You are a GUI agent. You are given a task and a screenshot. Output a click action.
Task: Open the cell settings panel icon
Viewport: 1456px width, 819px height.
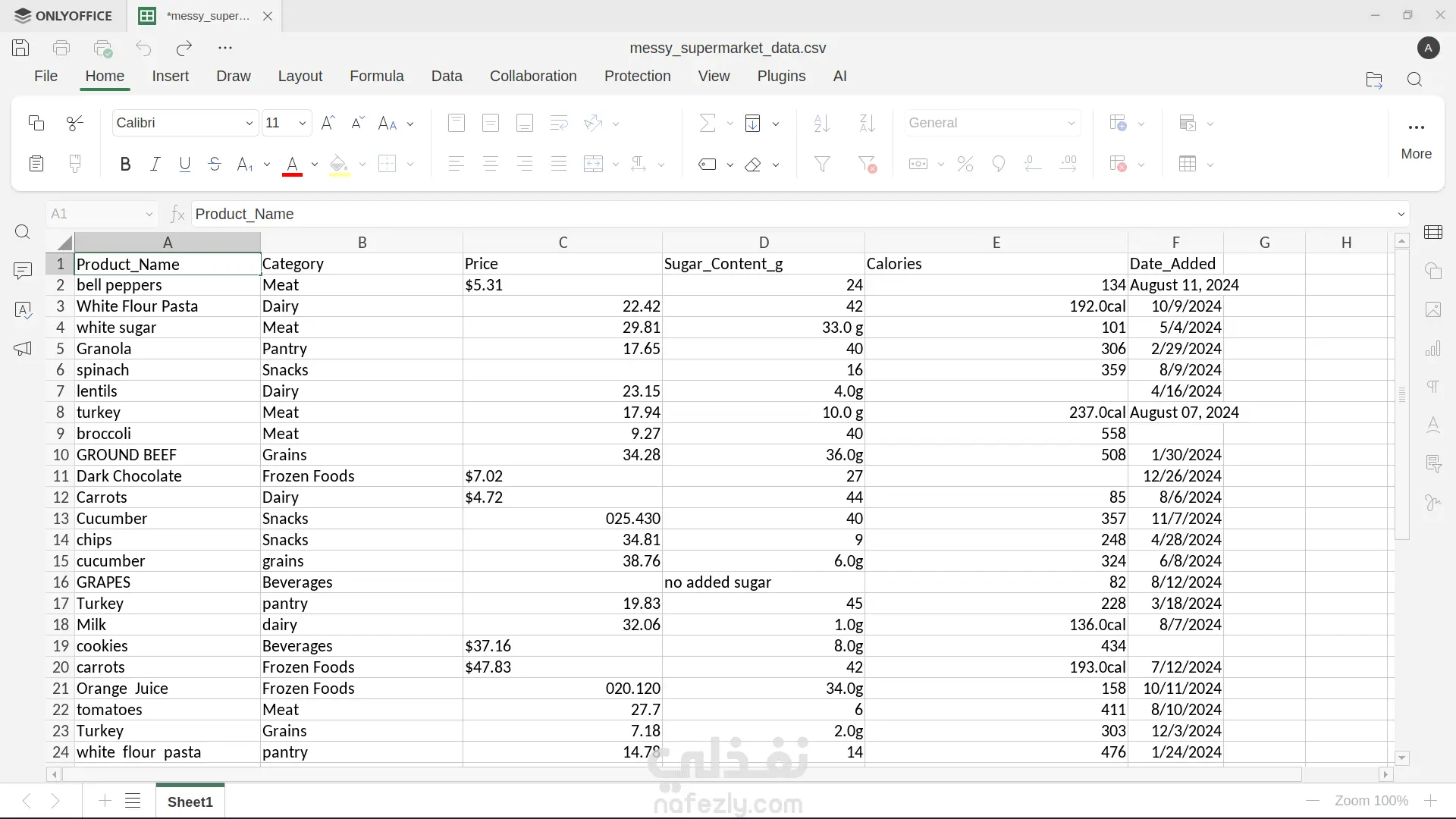pyautogui.click(x=1433, y=232)
